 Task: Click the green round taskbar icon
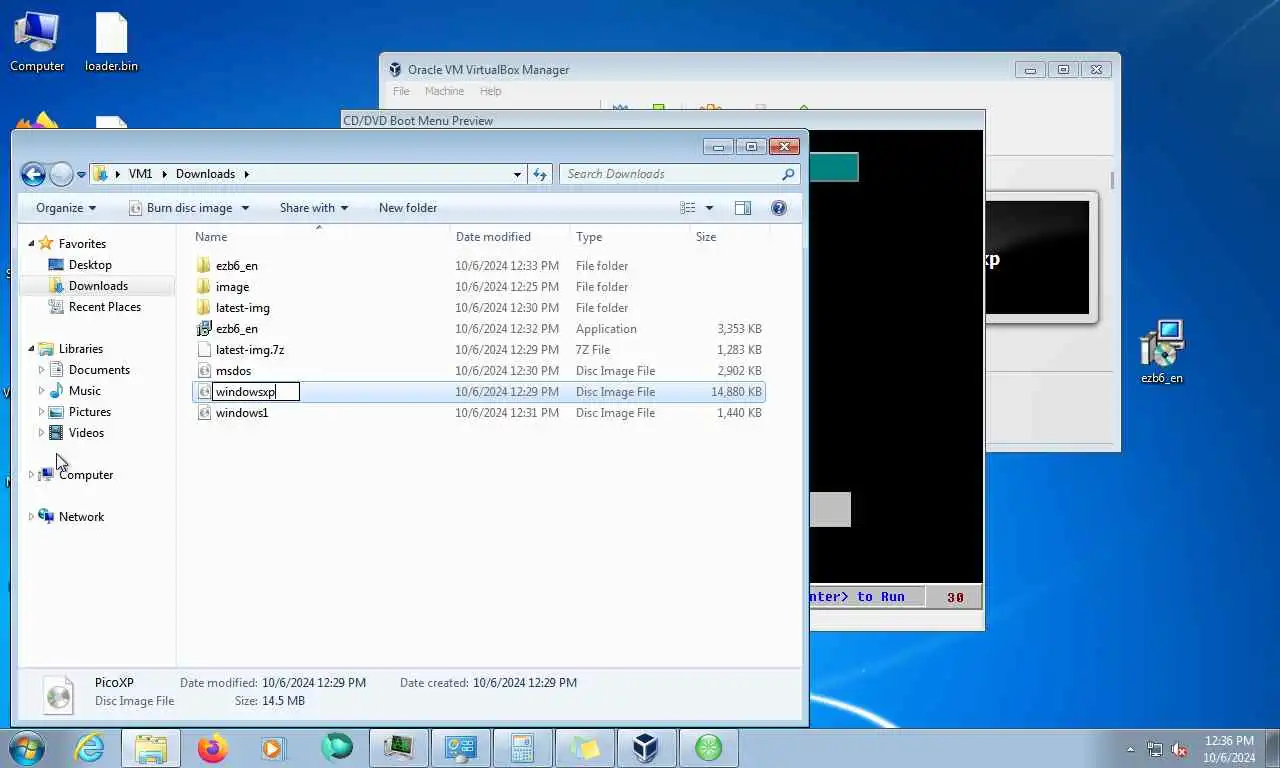tap(708, 748)
